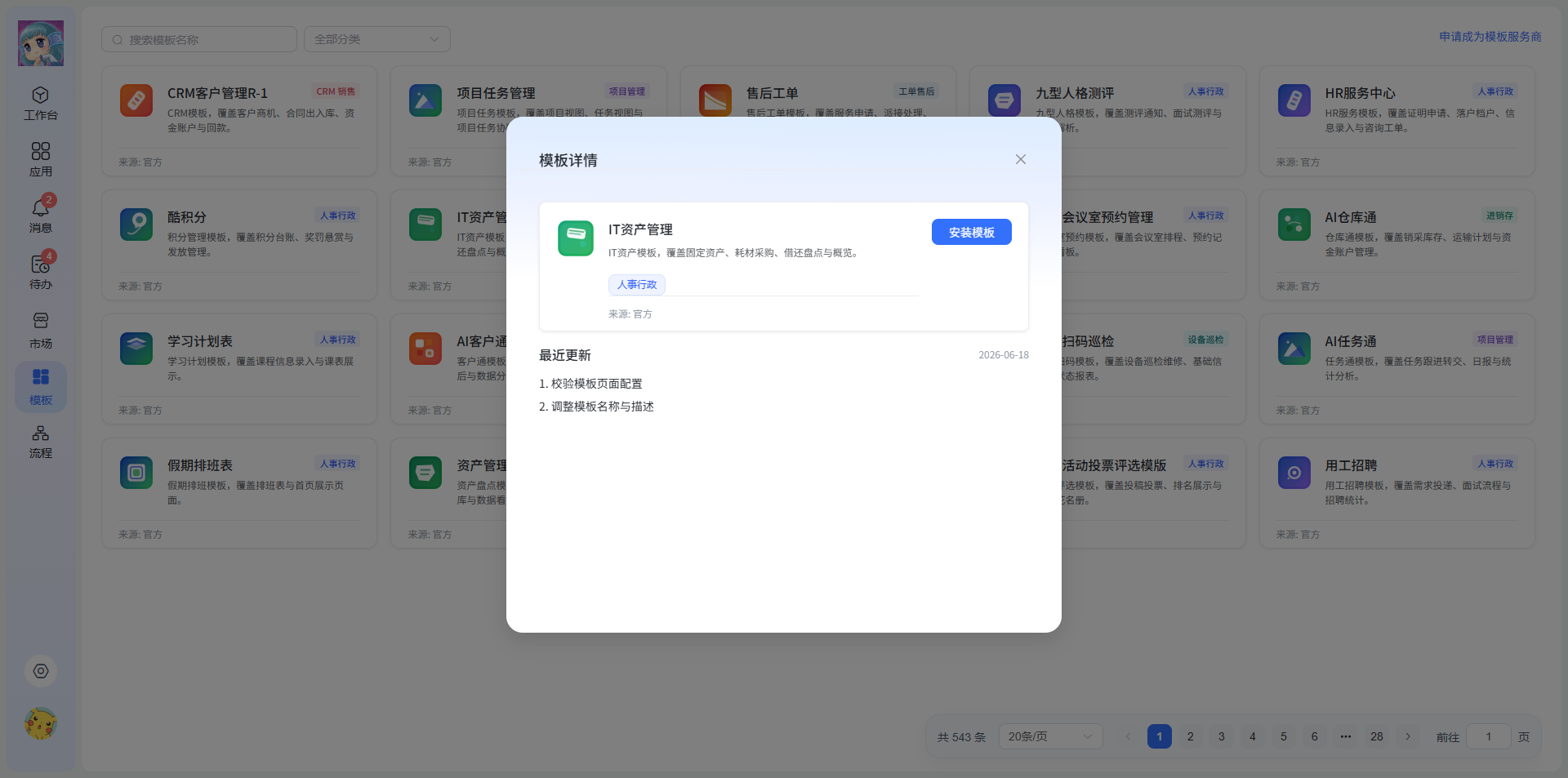1568x778 pixels.
Task: Open the 市场 market sidebar item
Action: (x=41, y=331)
